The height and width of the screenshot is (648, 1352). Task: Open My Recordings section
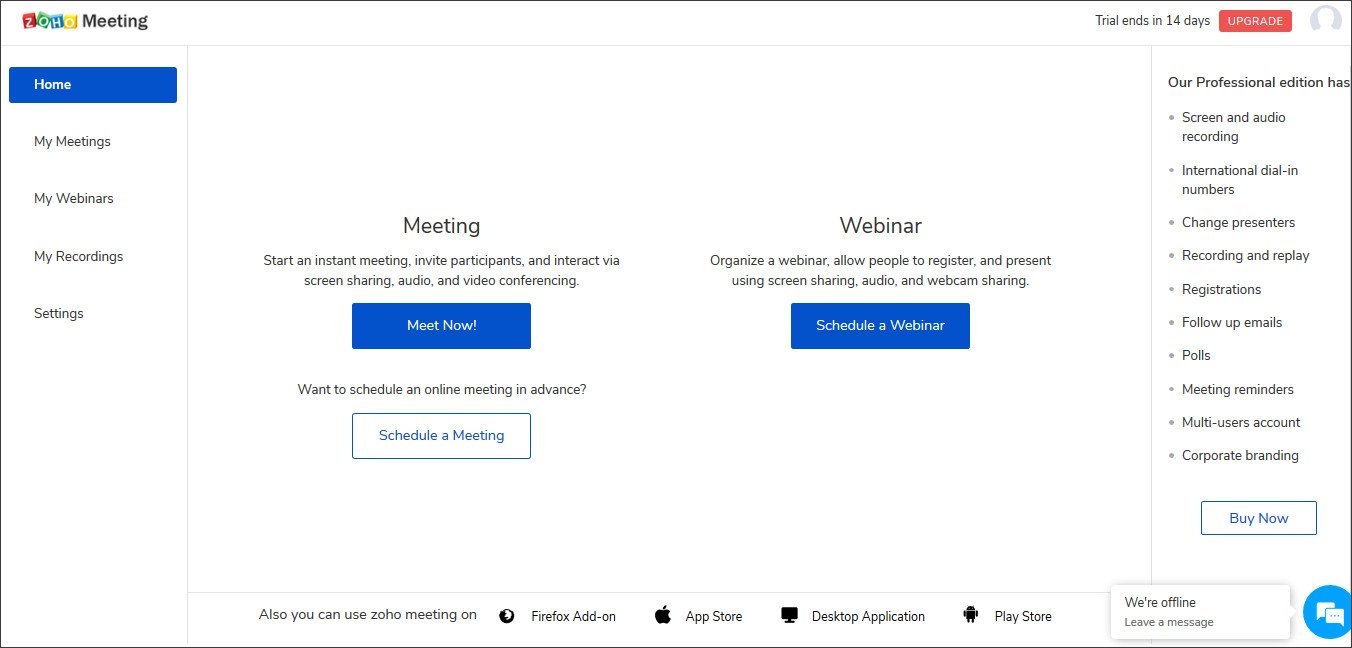pyautogui.click(x=78, y=257)
